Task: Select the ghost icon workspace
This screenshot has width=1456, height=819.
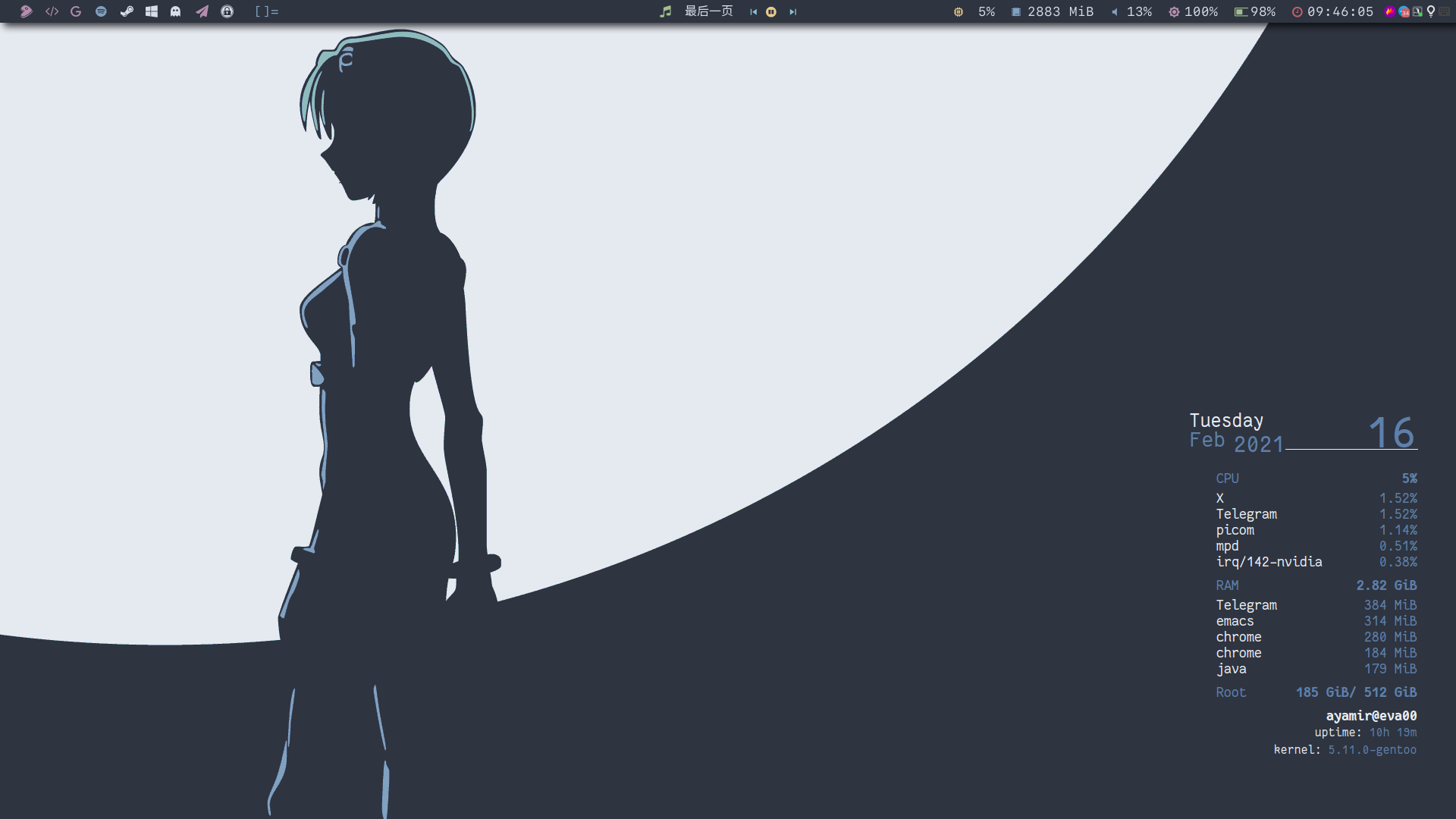Action: 176,11
